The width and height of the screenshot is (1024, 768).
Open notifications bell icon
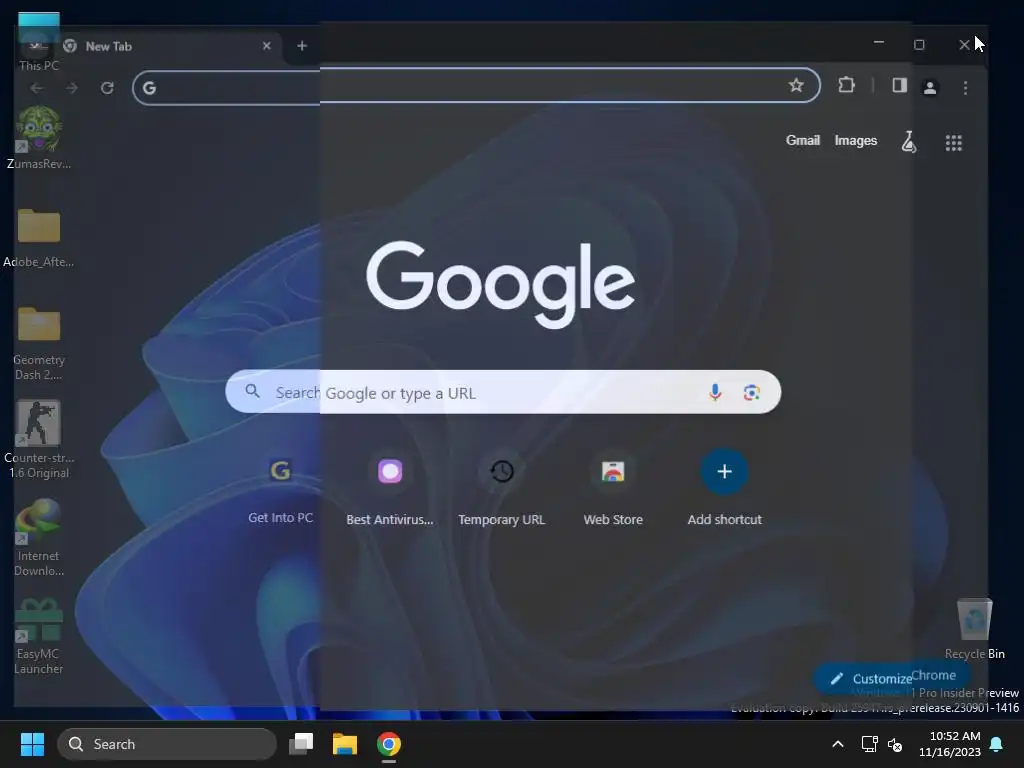[x=997, y=744]
